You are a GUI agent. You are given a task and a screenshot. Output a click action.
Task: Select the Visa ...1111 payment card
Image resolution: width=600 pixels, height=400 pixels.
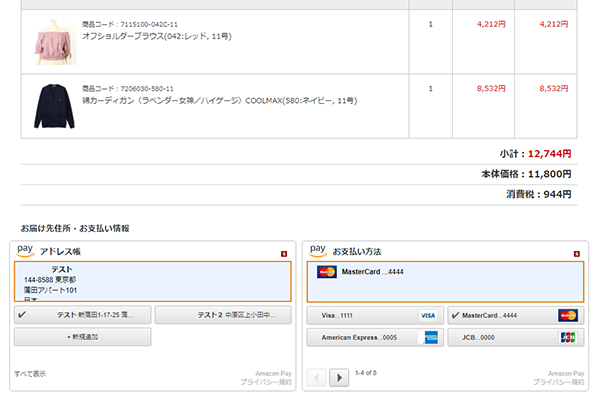coord(372,315)
